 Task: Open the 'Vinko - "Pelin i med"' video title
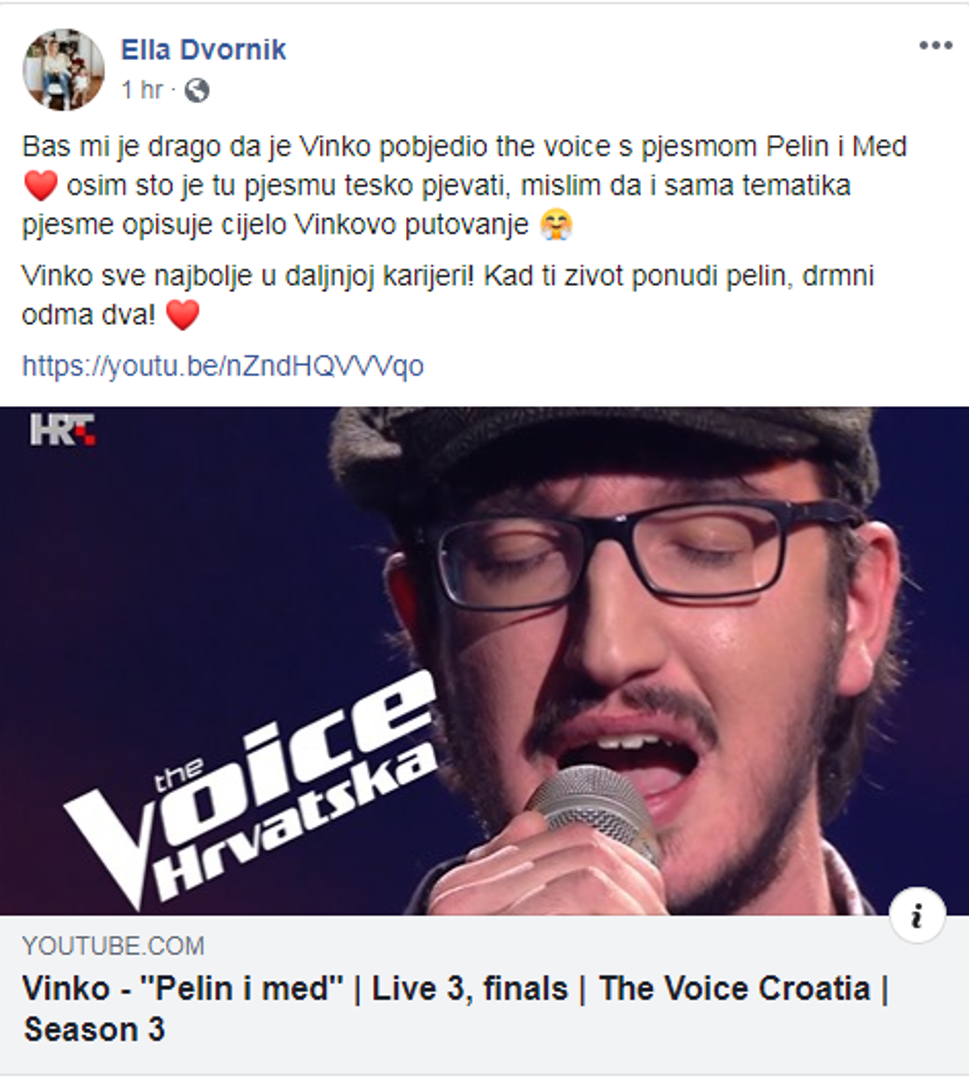[455, 1009]
